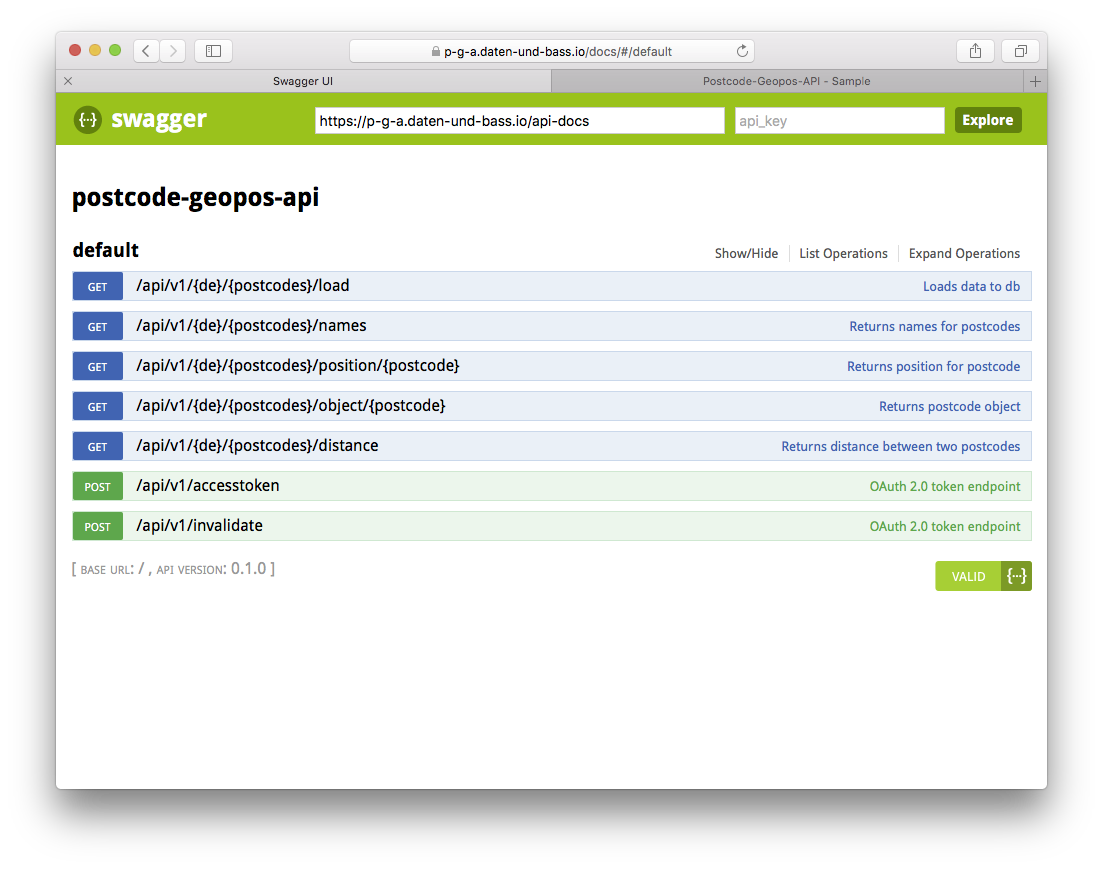The height and width of the screenshot is (869, 1103).
Task: Expand POST badge for /accesstoken endpoint
Action: pyautogui.click(x=98, y=486)
